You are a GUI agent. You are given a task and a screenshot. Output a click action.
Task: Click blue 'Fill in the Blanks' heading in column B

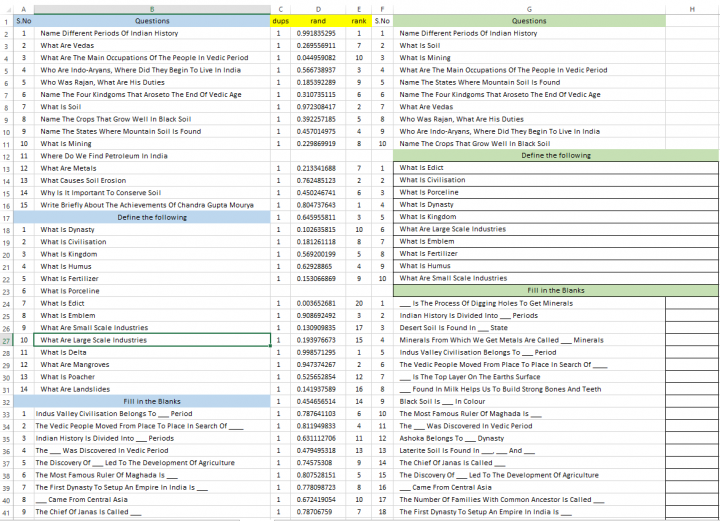(x=152, y=400)
